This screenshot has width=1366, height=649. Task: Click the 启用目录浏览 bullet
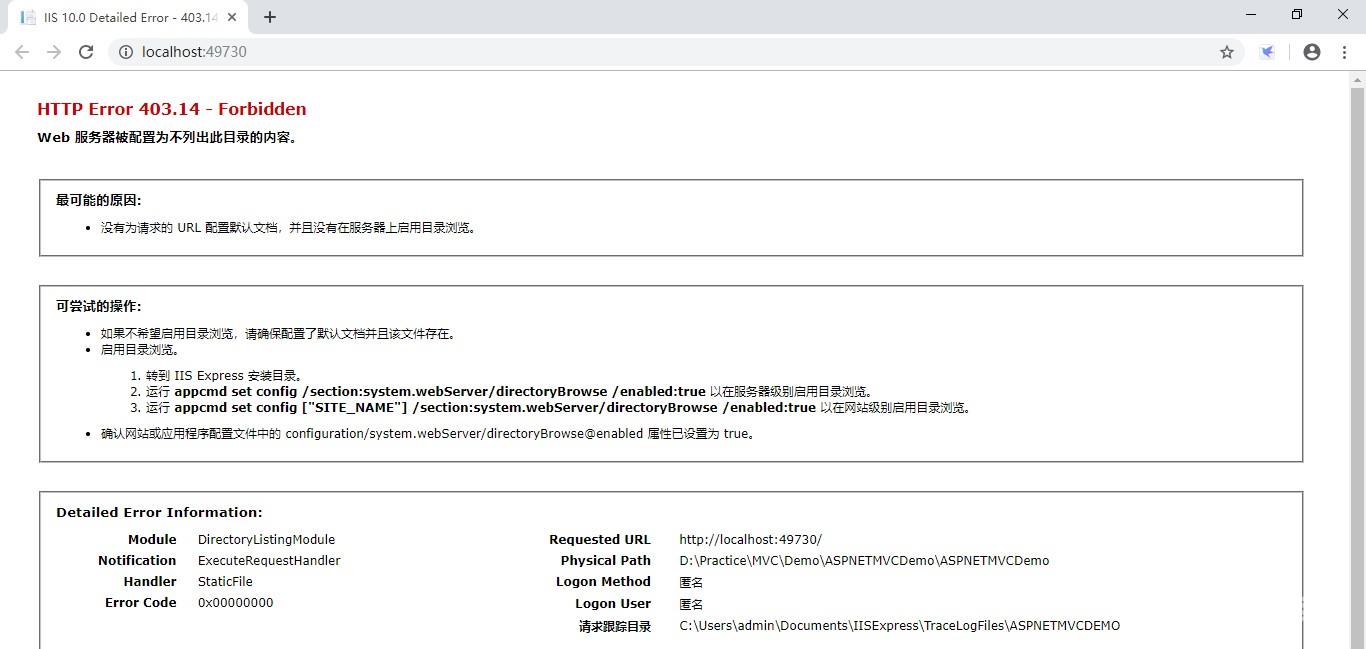140,350
